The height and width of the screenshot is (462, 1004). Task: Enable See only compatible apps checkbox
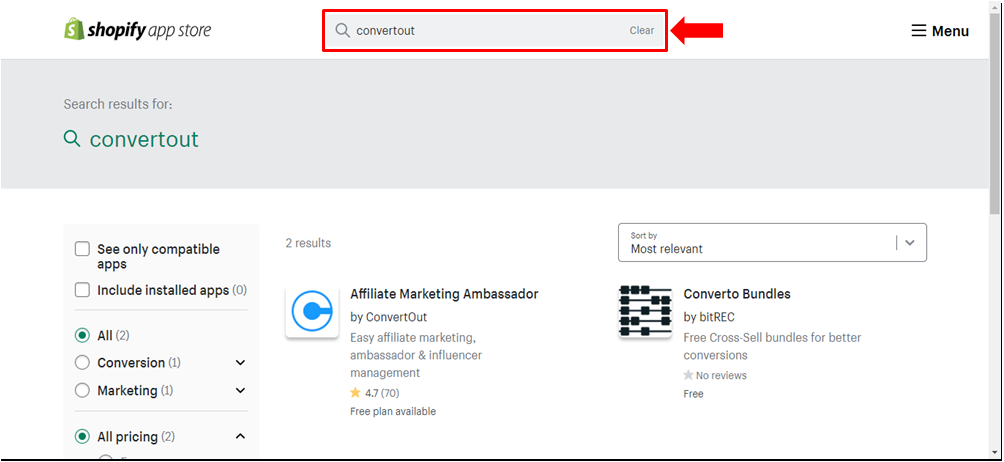82,249
